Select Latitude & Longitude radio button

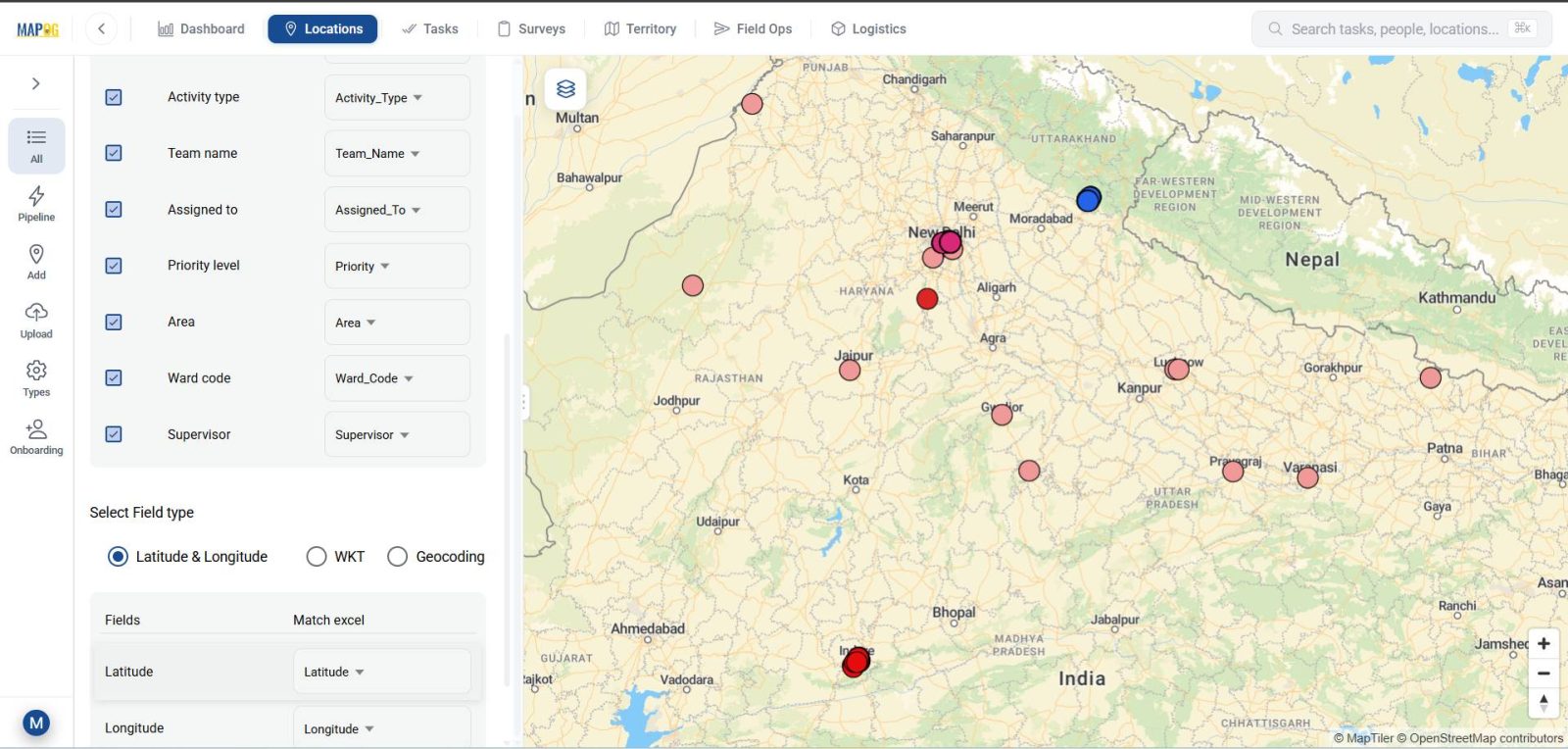pos(118,556)
